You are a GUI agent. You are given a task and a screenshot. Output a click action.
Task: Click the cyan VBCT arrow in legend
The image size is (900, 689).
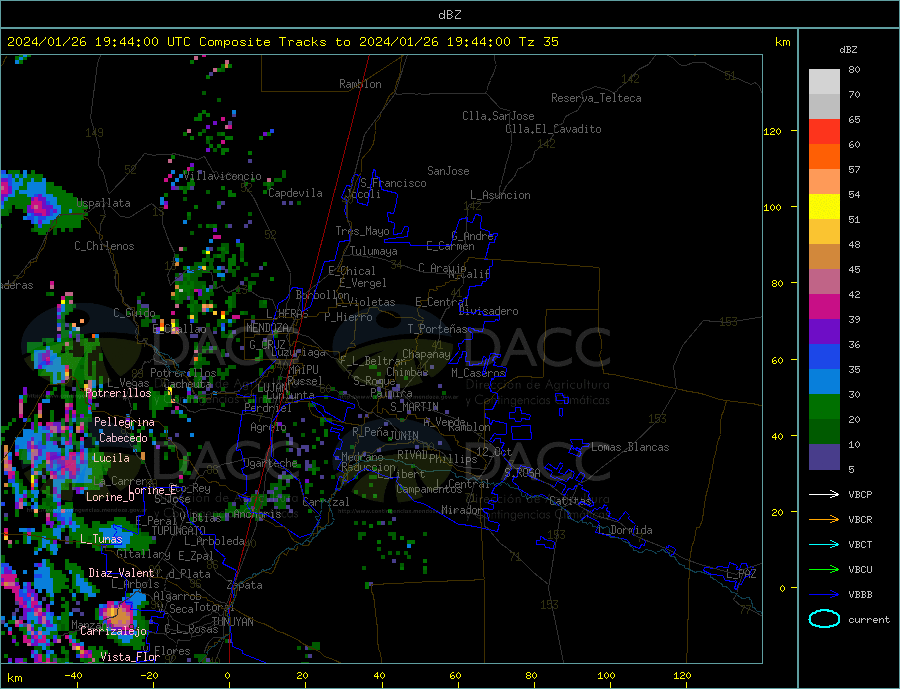tap(824, 544)
